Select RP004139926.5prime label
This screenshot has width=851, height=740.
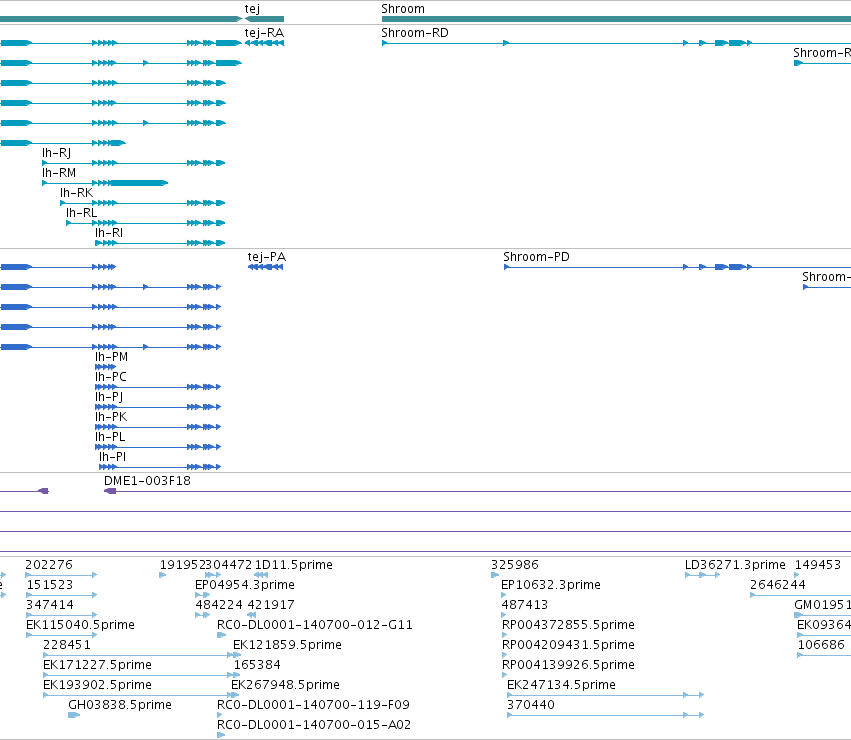pyautogui.click(x=568, y=665)
